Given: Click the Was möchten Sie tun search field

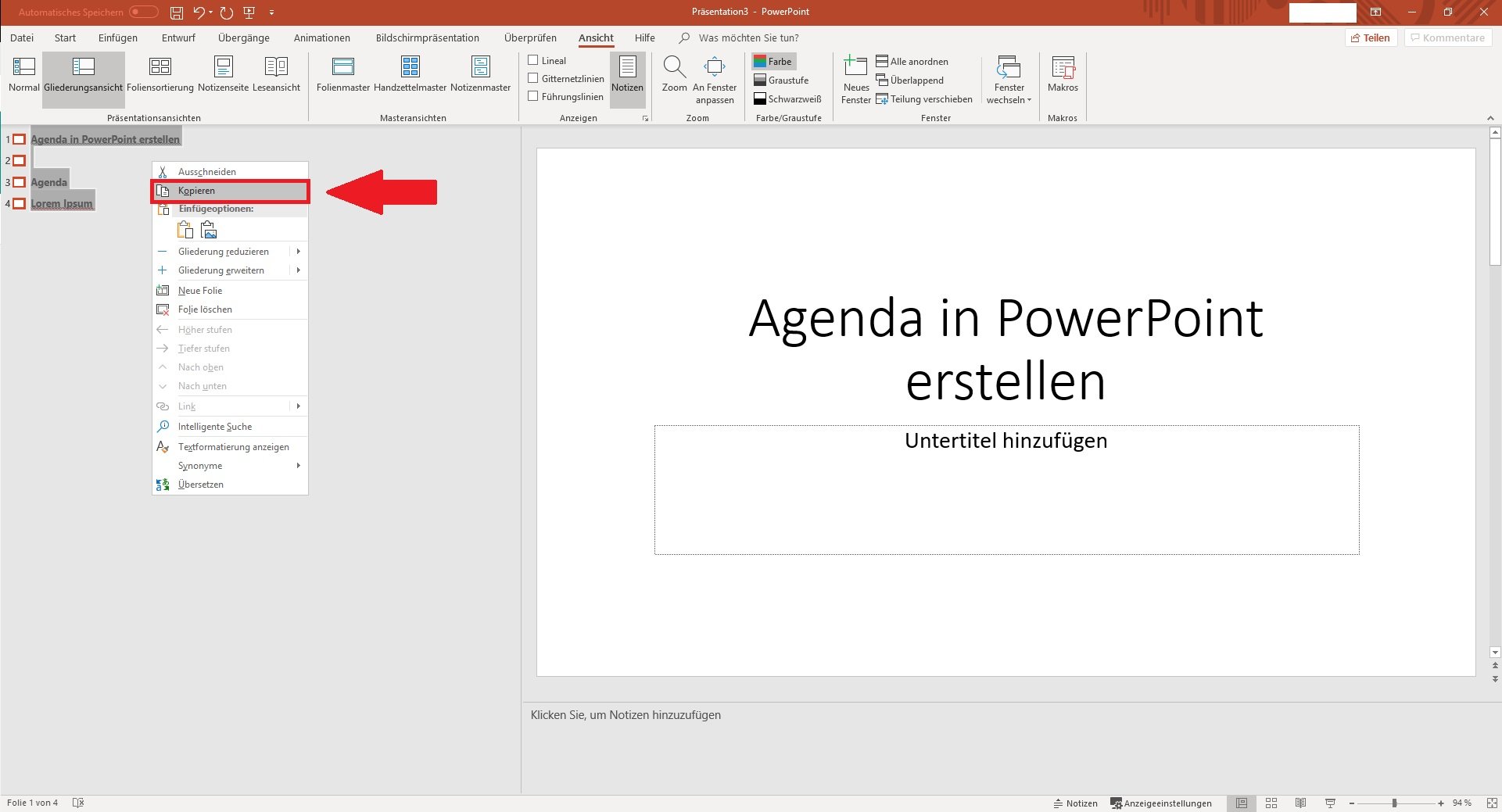Looking at the screenshot, I should click(748, 38).
